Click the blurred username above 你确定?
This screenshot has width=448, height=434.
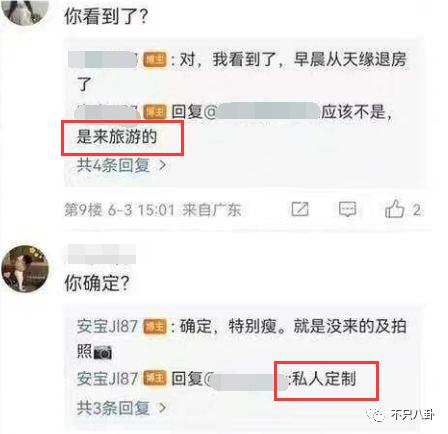click(x=99, y=254)
